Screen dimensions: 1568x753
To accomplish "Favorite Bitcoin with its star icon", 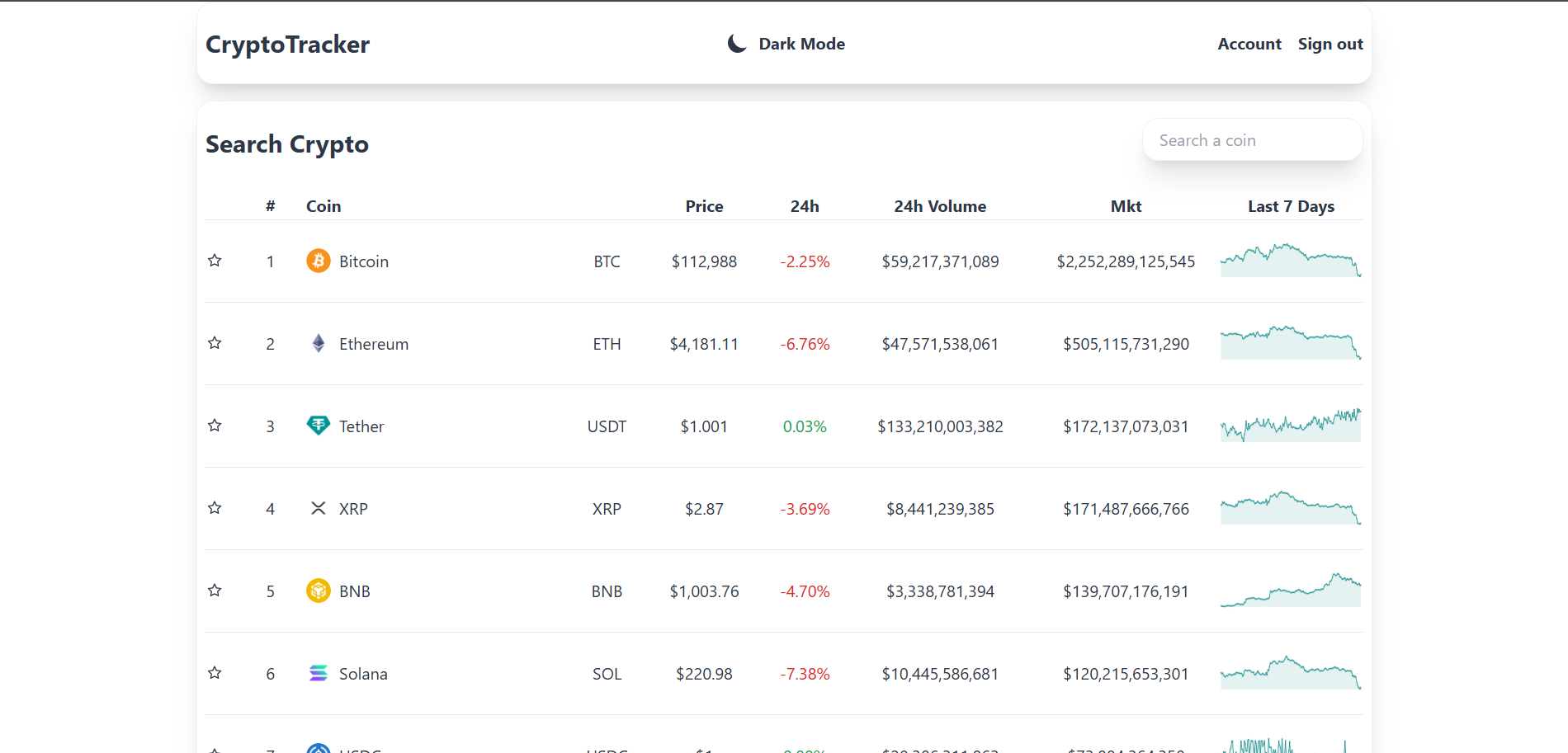I will click(x=215, y=261).
